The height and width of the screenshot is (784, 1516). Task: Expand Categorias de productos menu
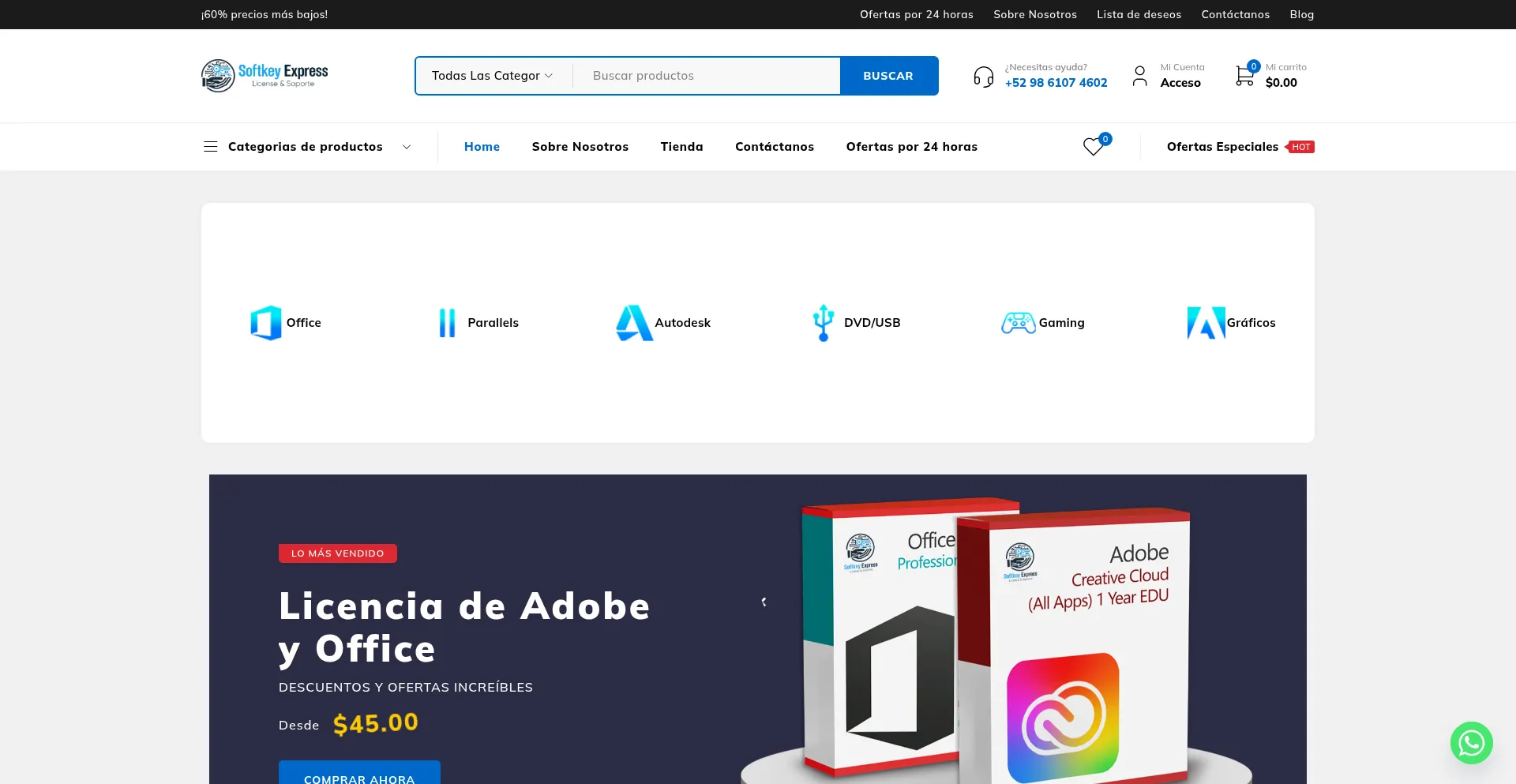pos(307,147)
